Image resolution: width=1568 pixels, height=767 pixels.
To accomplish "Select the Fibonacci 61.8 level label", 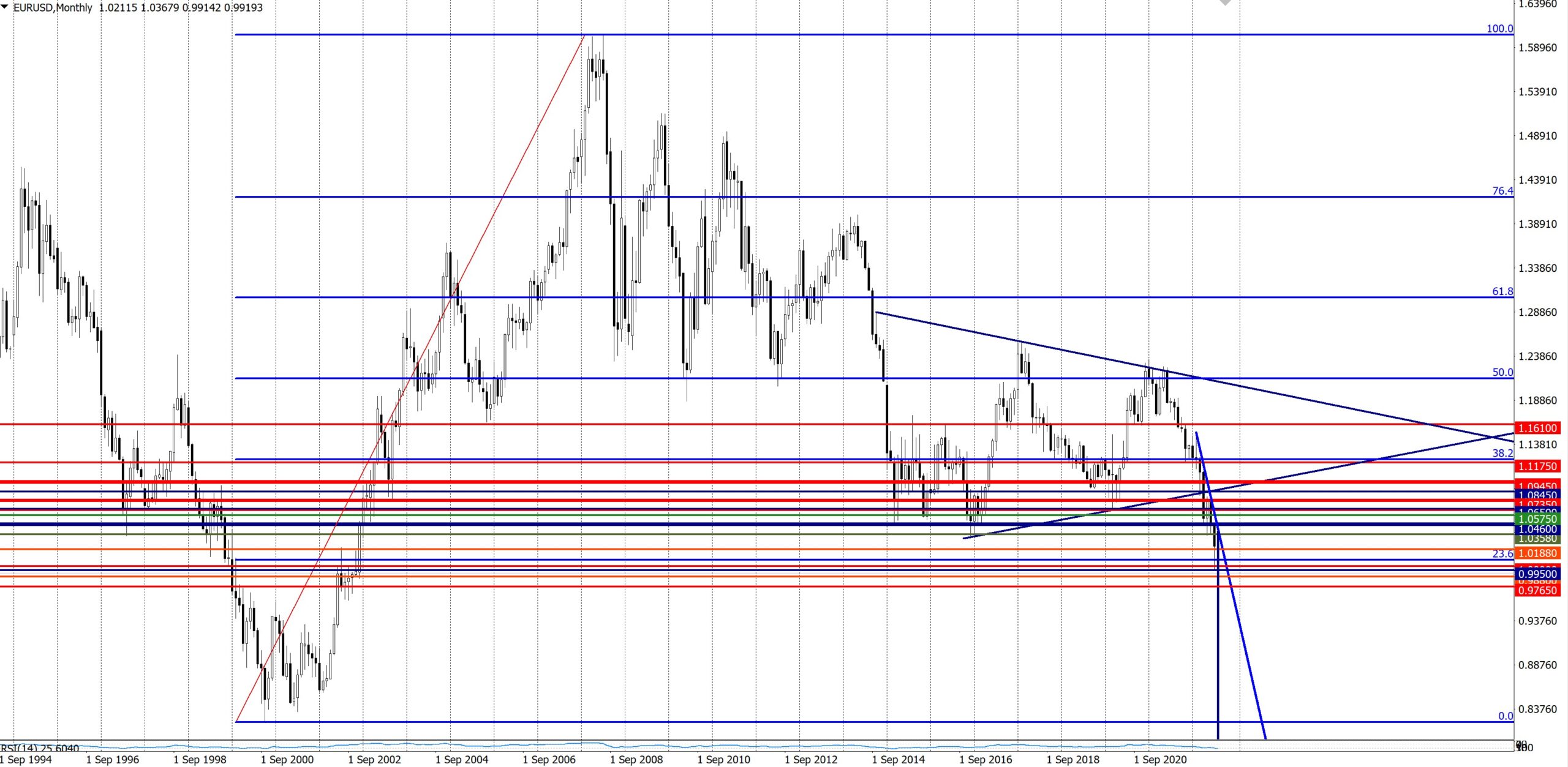I will pos(1502,291).
